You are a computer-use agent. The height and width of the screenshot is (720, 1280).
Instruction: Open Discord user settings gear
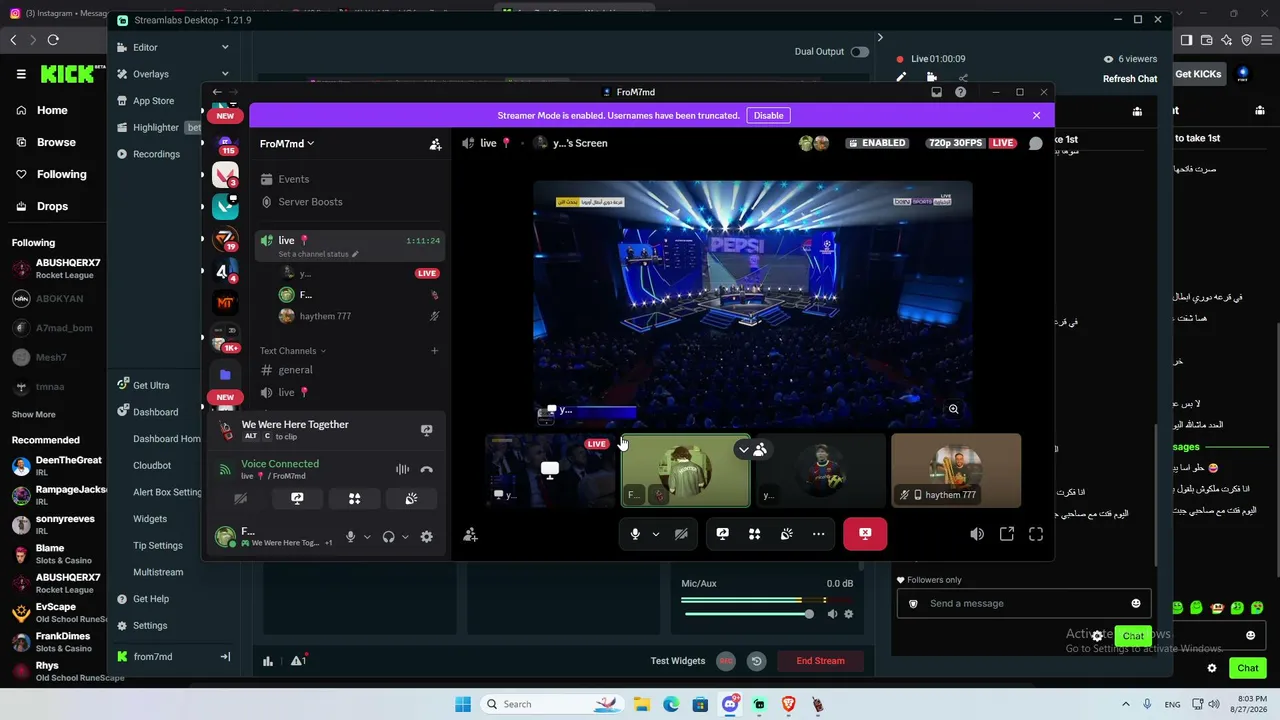[427, 537]
